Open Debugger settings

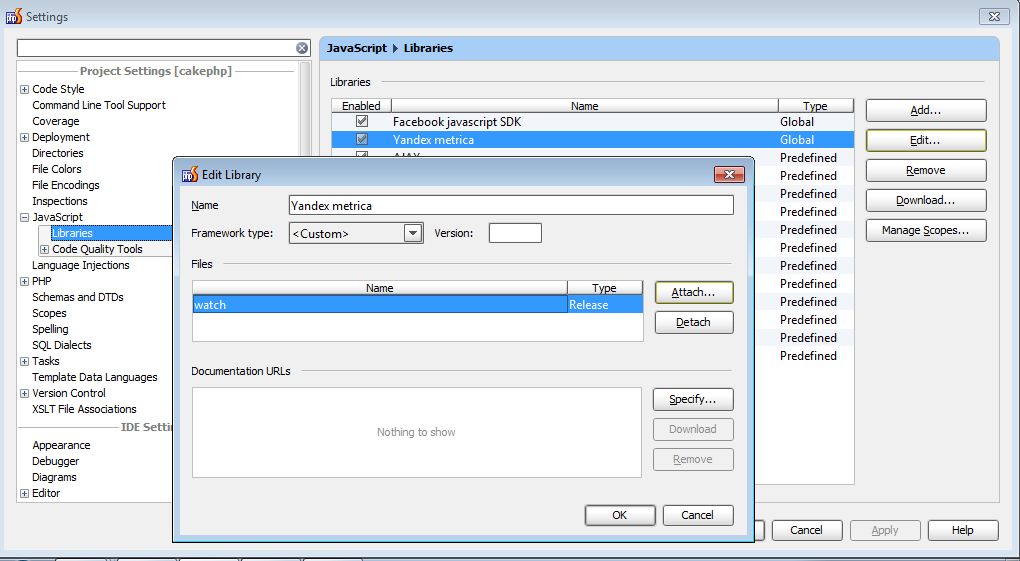(x=55, y=461)
